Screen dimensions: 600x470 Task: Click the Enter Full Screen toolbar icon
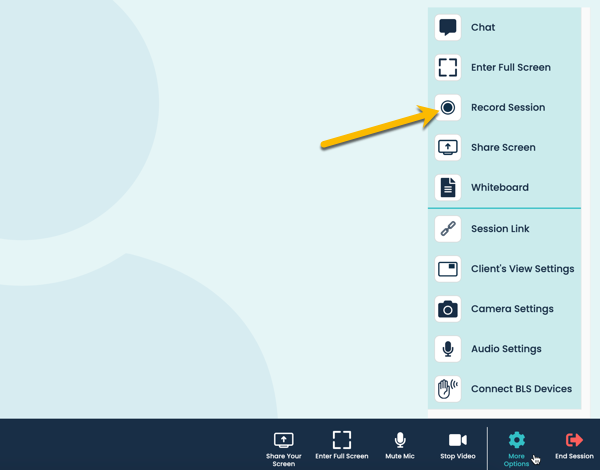click(342, 440)
